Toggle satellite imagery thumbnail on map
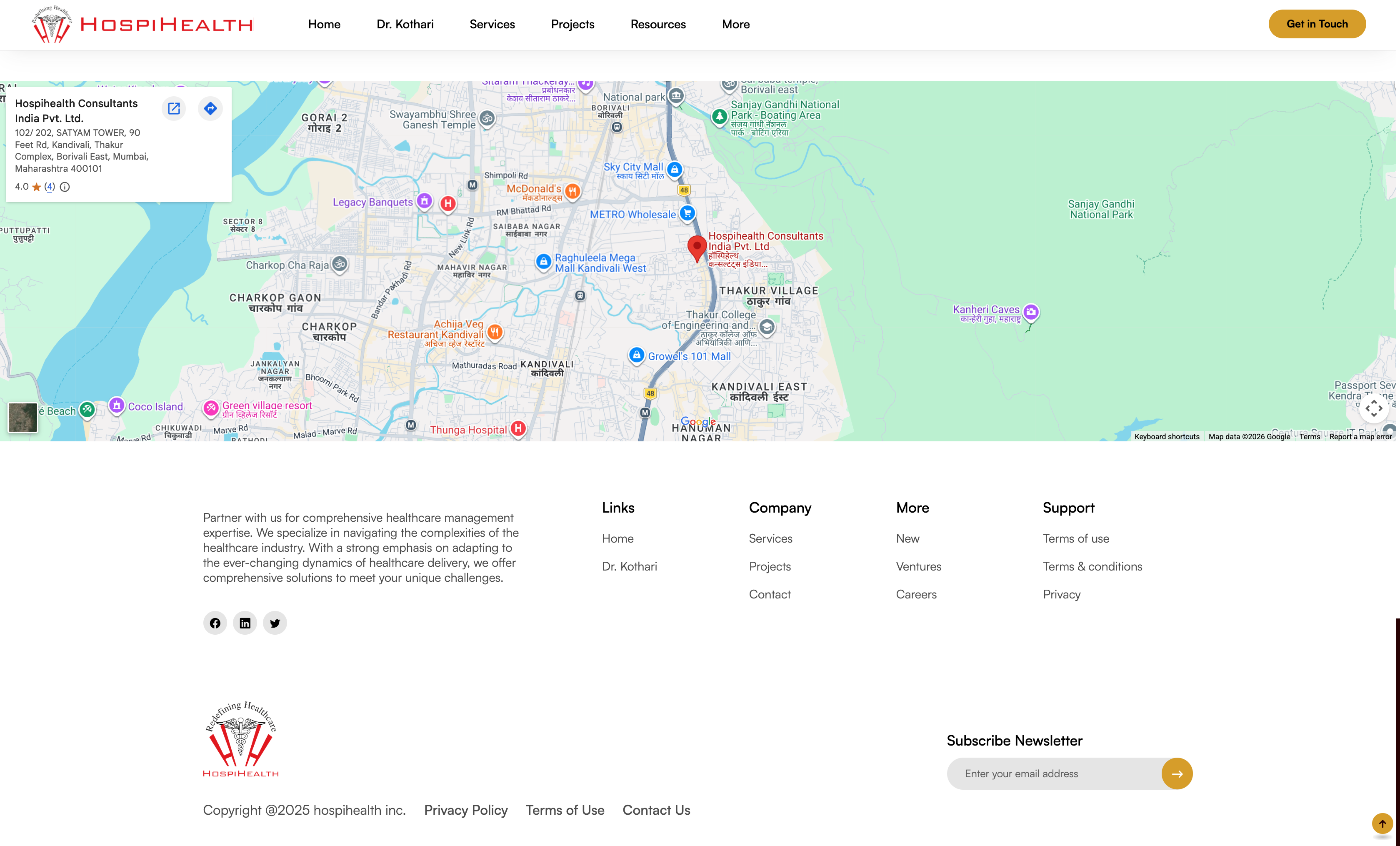1400x846 pixels. (23, 418)
